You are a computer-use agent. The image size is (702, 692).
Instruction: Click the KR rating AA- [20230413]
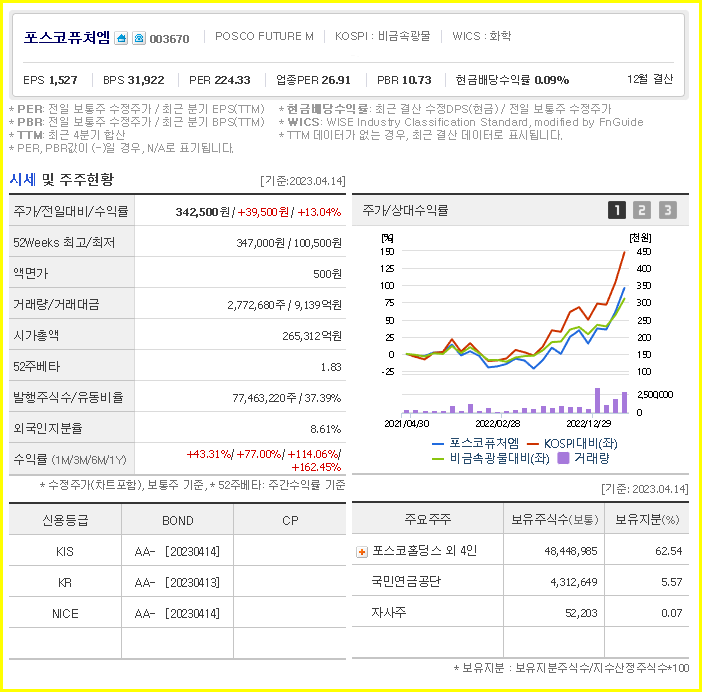click(x=177, y=582)
